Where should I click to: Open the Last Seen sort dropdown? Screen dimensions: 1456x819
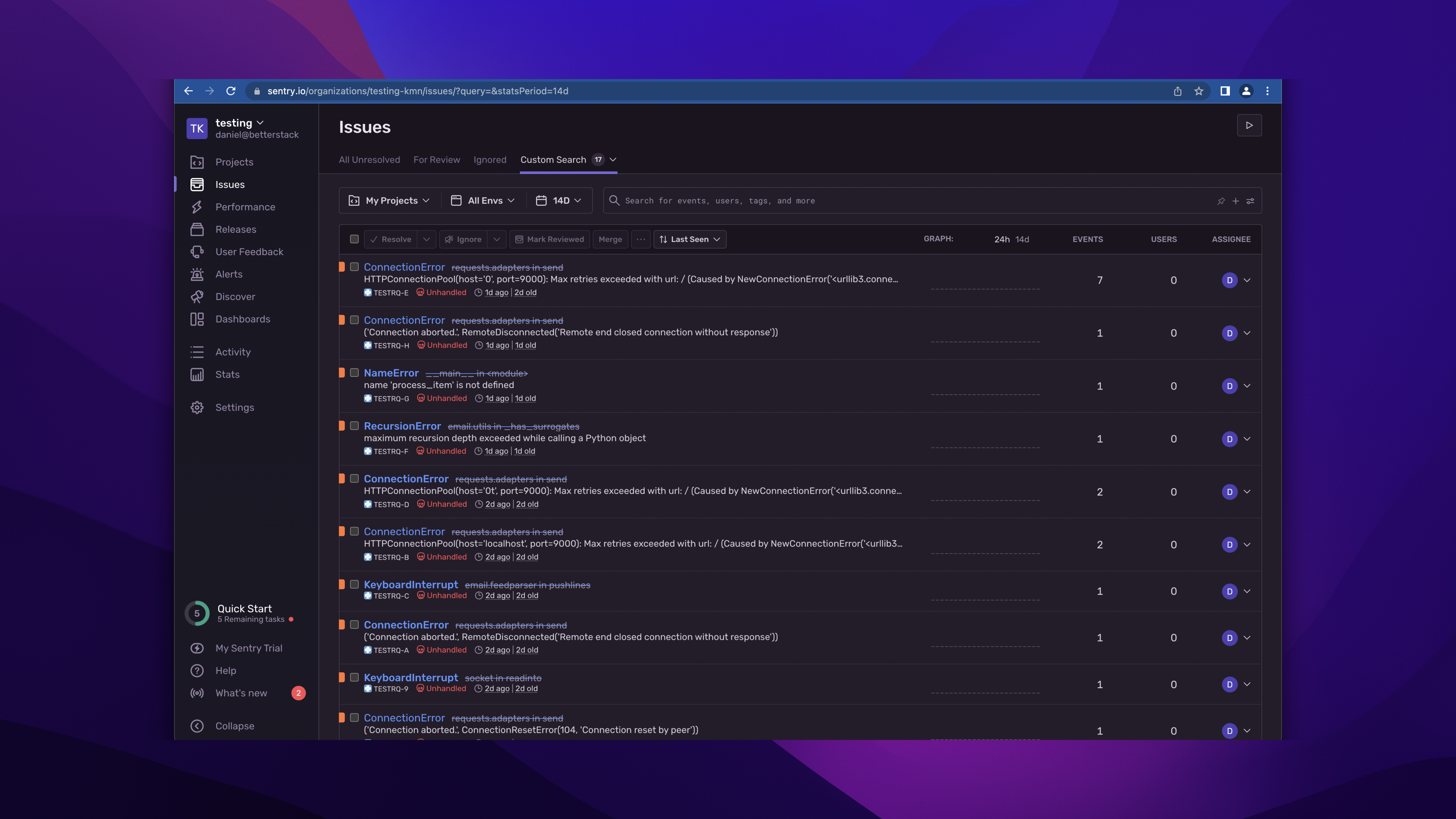pos(690,239)
